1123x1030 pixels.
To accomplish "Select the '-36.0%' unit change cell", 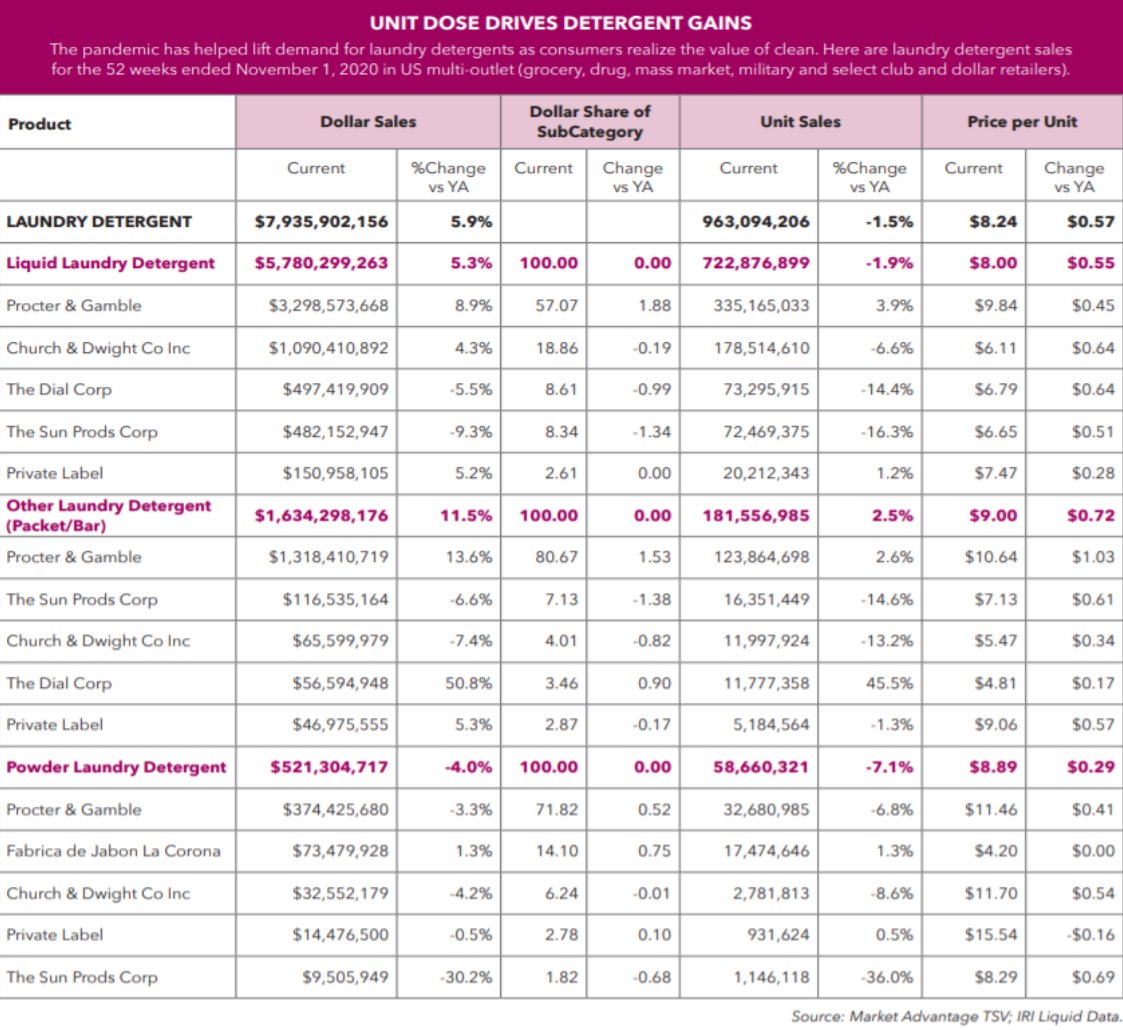I will tap(887, 977).
